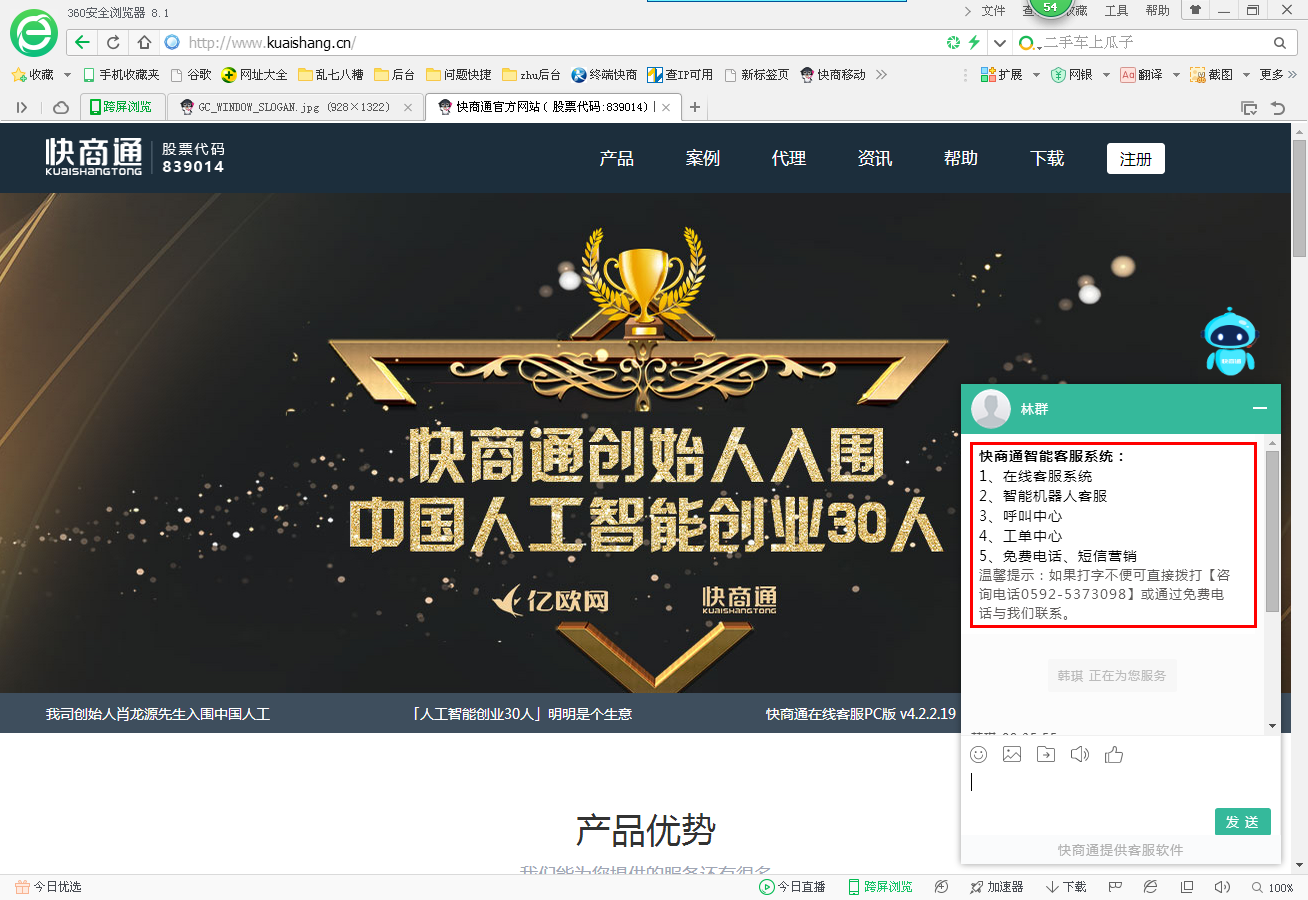Open the 产品 site navigation item
The image size is (1308, 900).
point(617,158)
